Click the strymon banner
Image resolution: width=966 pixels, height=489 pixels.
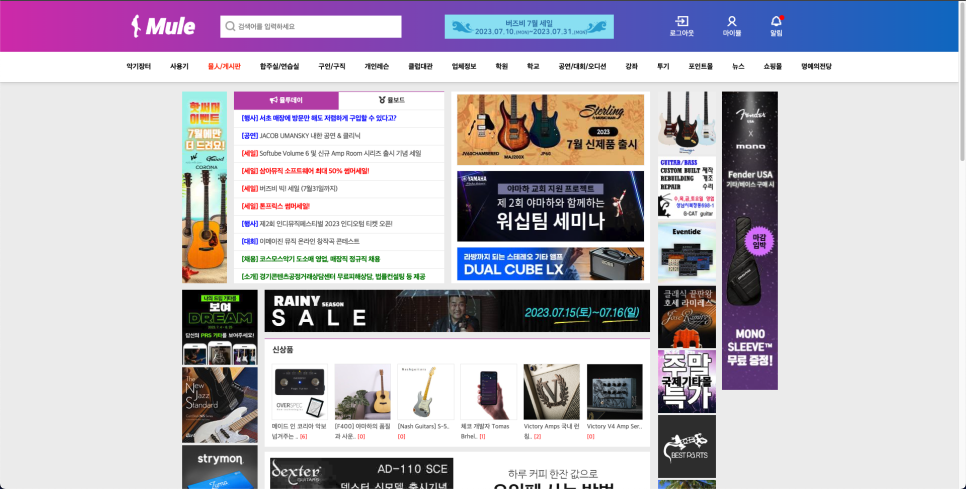(x=220, y=467)
